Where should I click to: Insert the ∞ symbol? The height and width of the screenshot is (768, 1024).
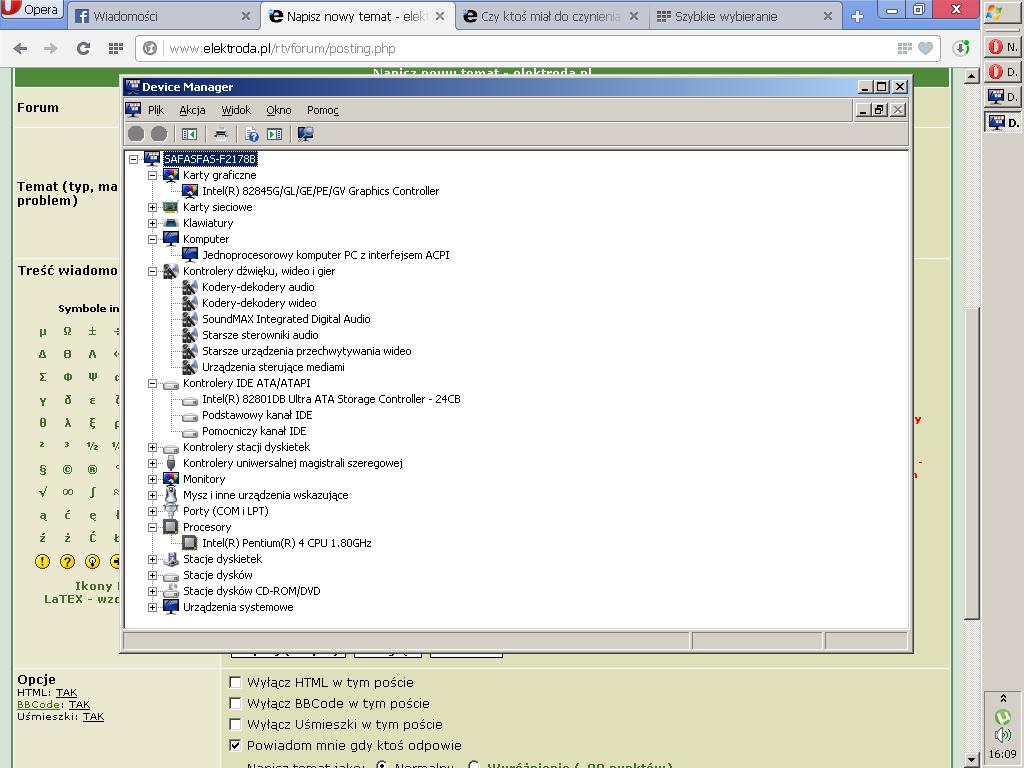tap(67, 492)
